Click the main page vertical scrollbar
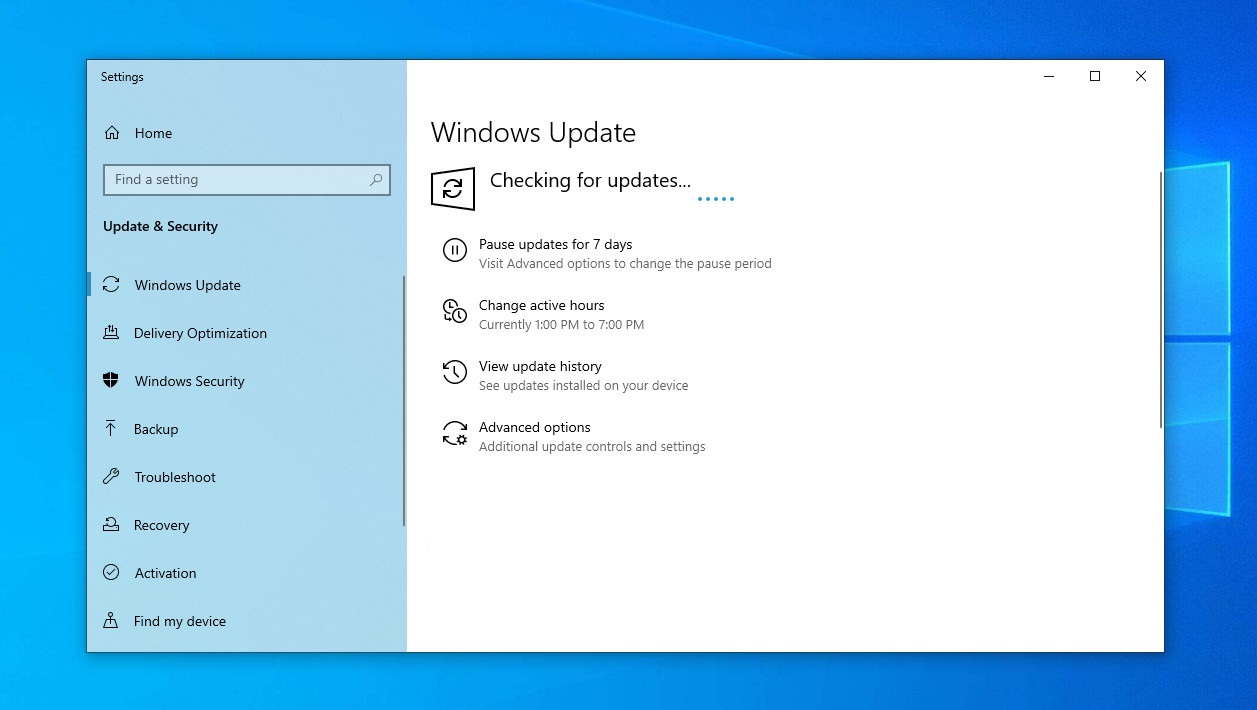1257x710 pixels. coord(1160,300)
